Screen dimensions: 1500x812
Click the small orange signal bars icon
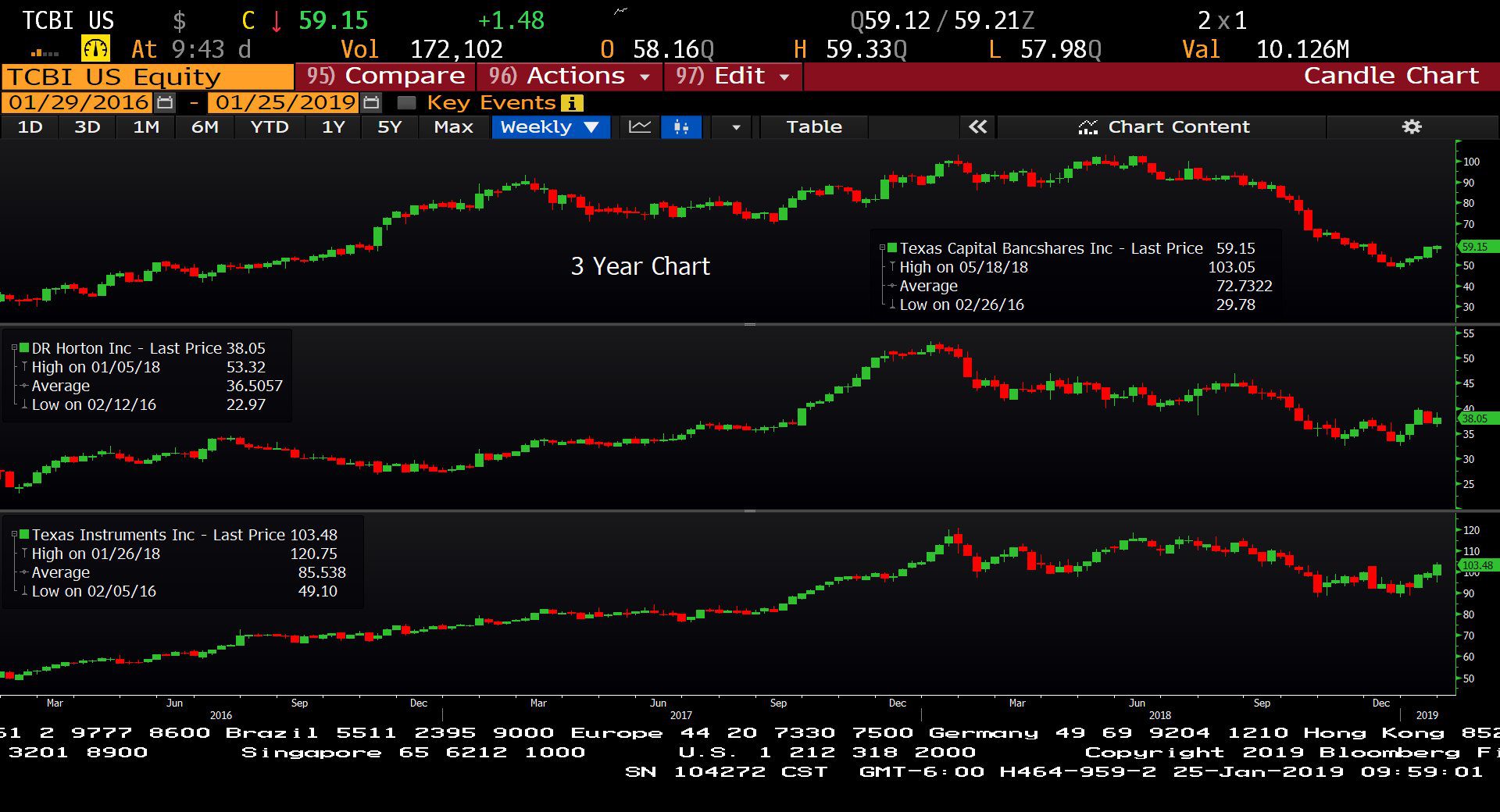coord(45,52)
